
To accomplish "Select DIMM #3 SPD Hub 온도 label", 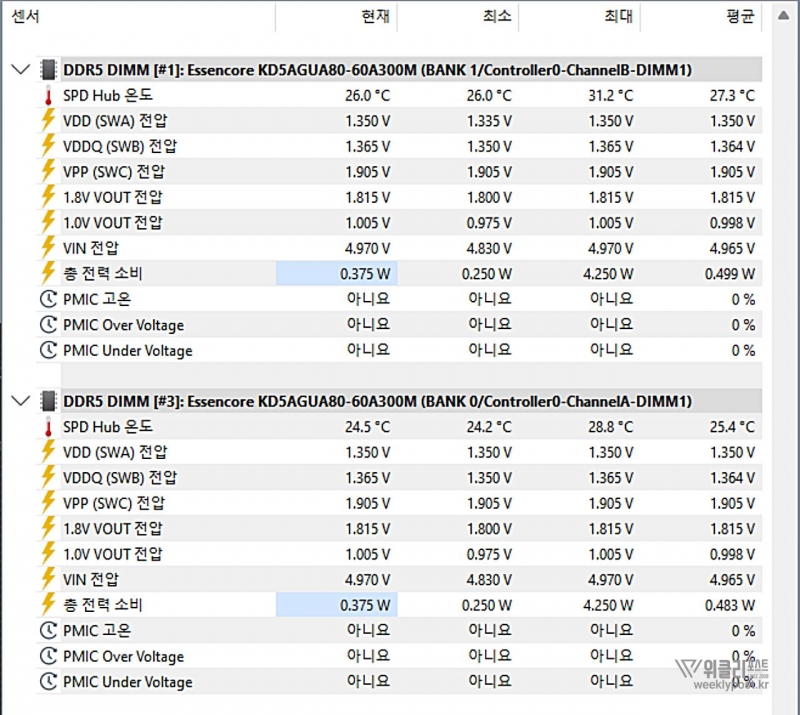I will (108, 427).
